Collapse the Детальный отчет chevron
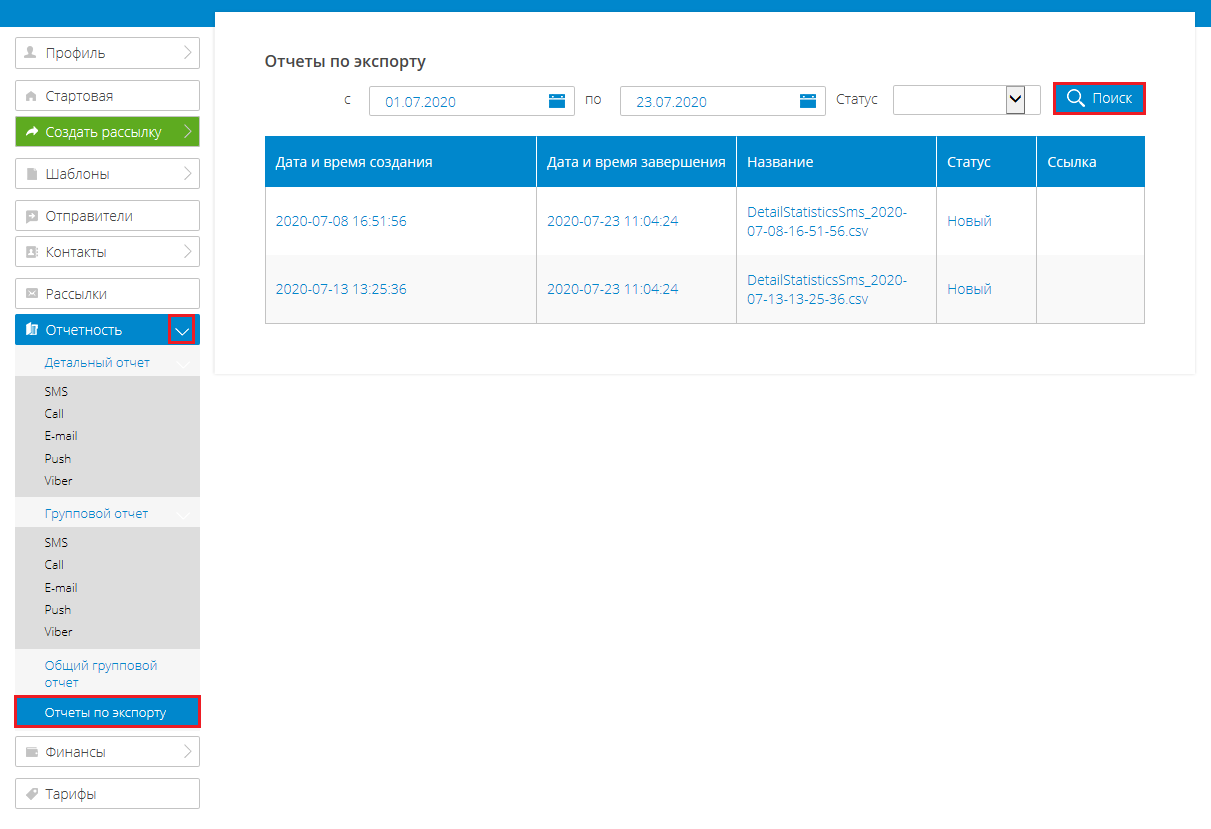The image size is (1211, 829). click(x=183, y=364)
